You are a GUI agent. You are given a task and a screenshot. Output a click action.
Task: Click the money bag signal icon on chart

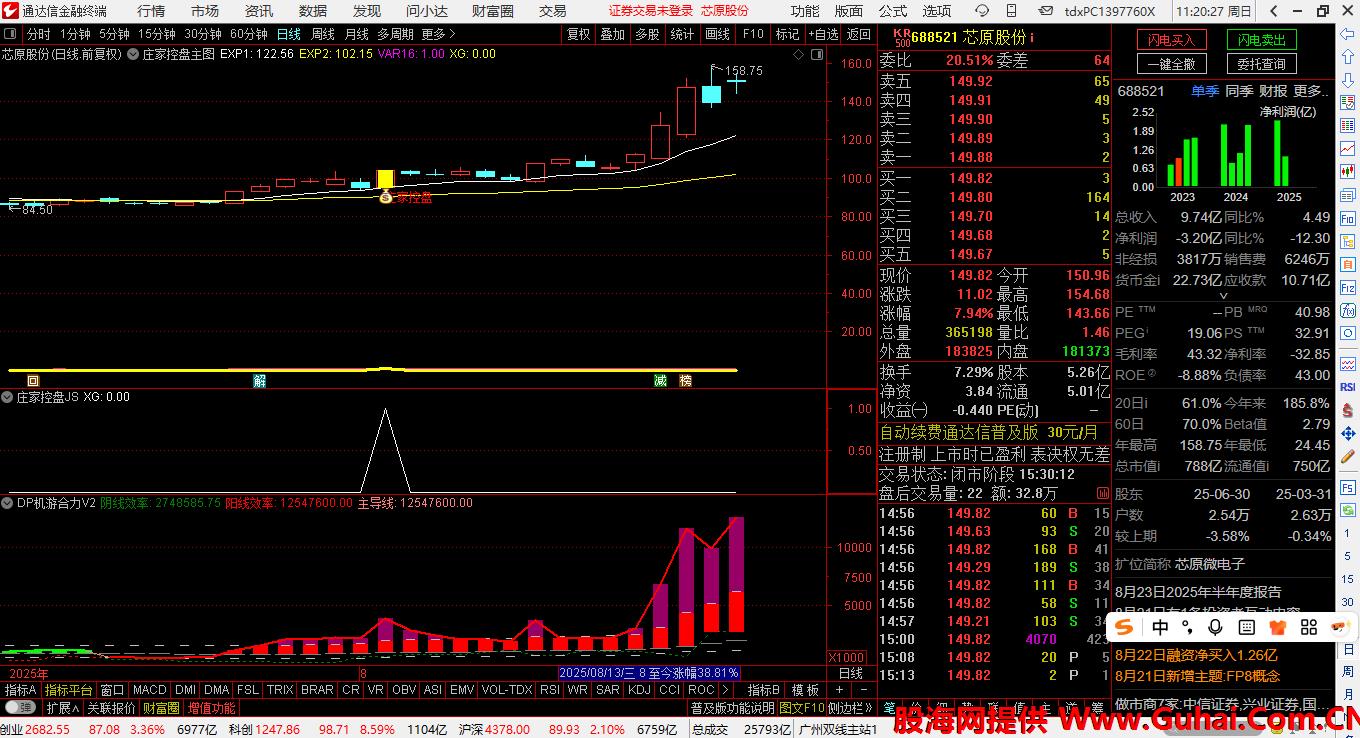pyautogui.click(x=386, y=197)
